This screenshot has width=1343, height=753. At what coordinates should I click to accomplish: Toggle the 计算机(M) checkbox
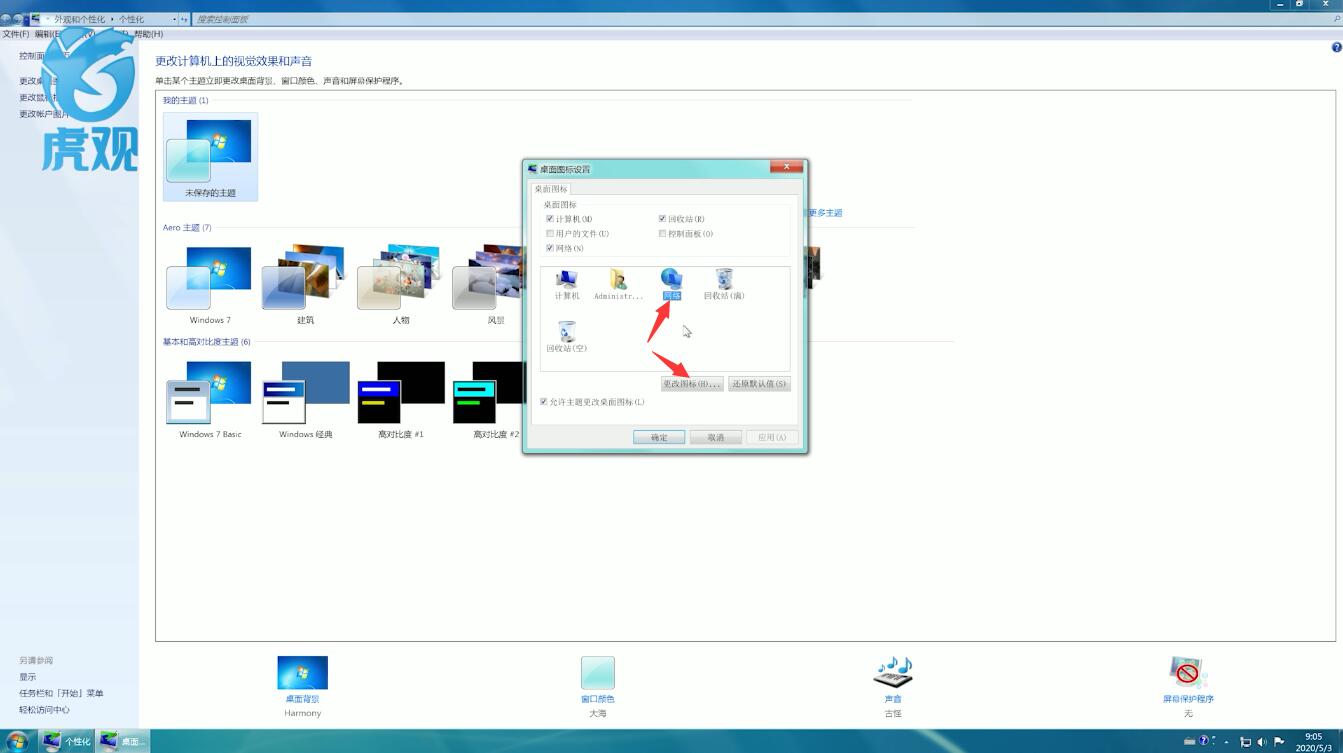coord(550,219)
